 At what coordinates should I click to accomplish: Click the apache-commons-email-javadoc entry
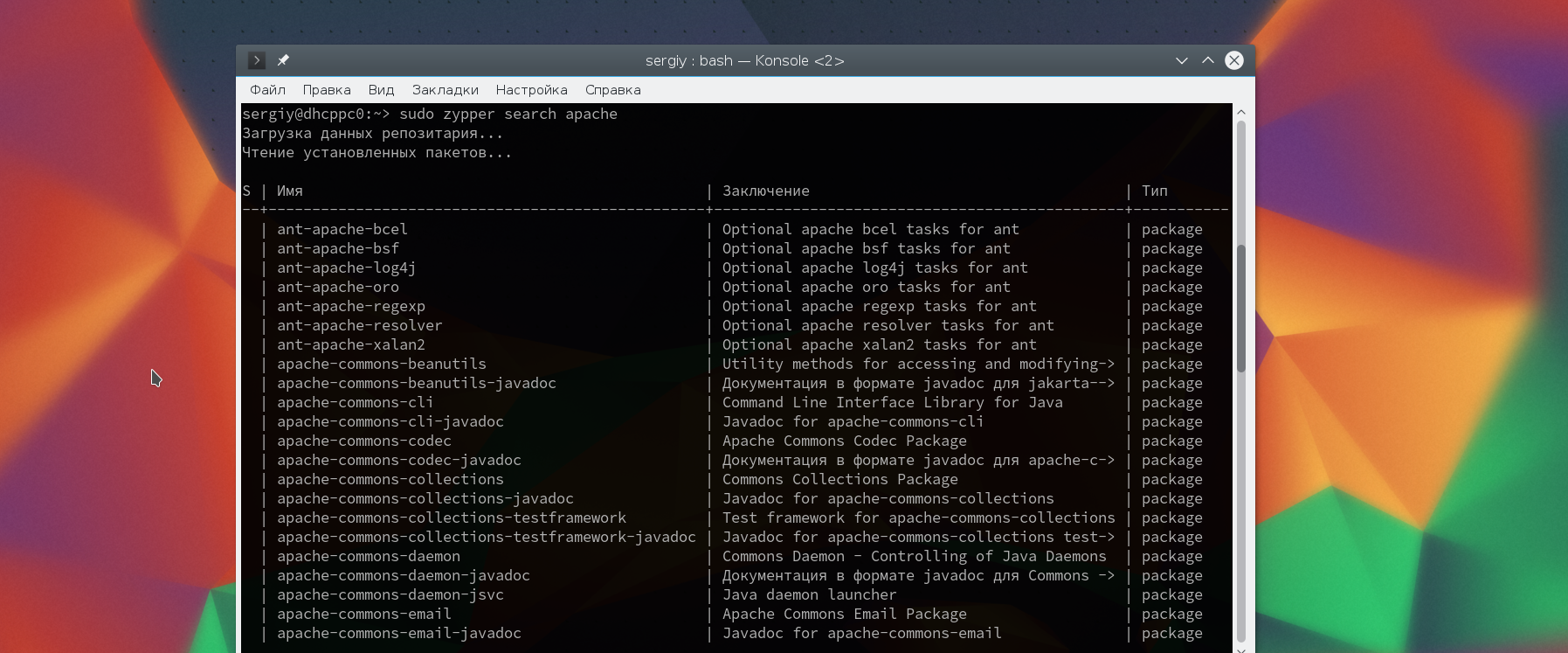click(x=398, y=634)
